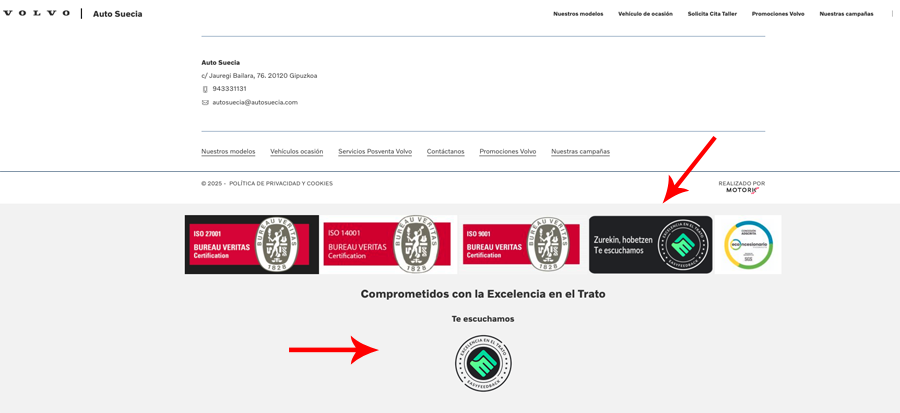Open the ISO 9001 Bureau Veritas badge
Viewport: 900px width, 413px height.
523,244
